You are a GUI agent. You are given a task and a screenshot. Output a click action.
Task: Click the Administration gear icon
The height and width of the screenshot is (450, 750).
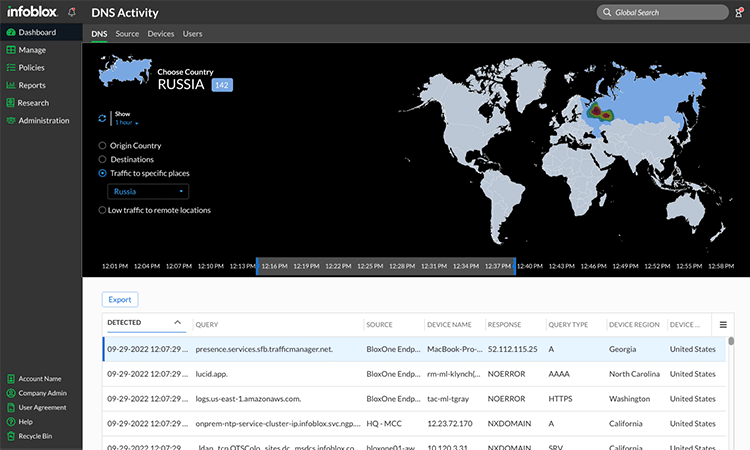pyautogui.click(x=11, y=121)
